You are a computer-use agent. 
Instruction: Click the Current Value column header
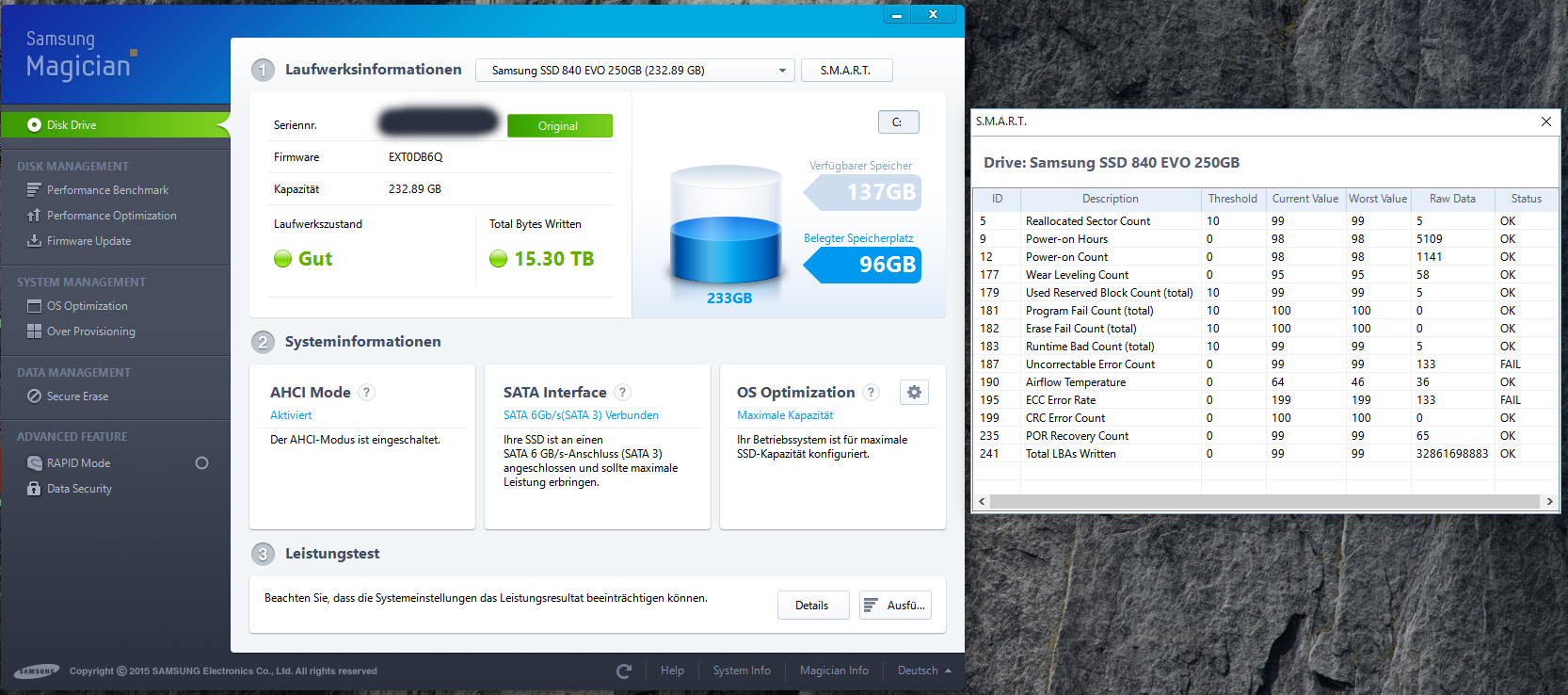pyautogui.click(x=1305, y=199)
